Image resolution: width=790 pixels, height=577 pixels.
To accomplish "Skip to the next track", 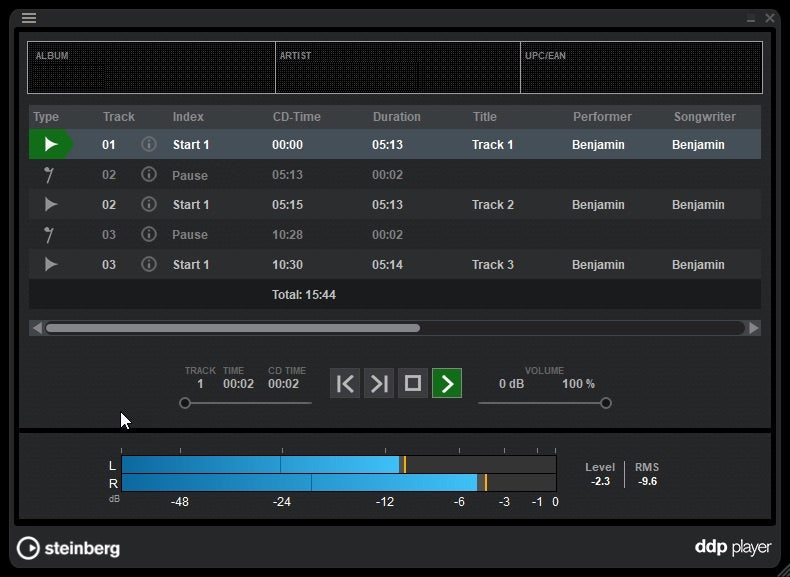I will tap(379, 383).
